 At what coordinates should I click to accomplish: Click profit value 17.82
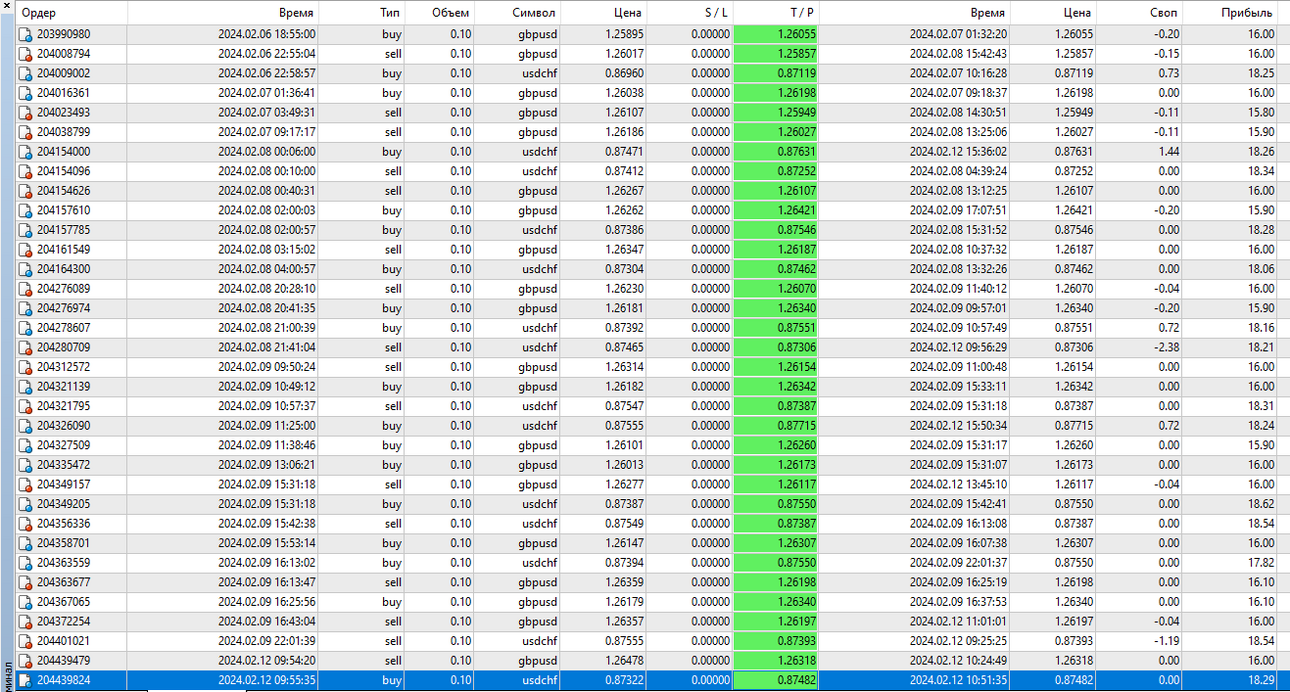(1260, 563)
